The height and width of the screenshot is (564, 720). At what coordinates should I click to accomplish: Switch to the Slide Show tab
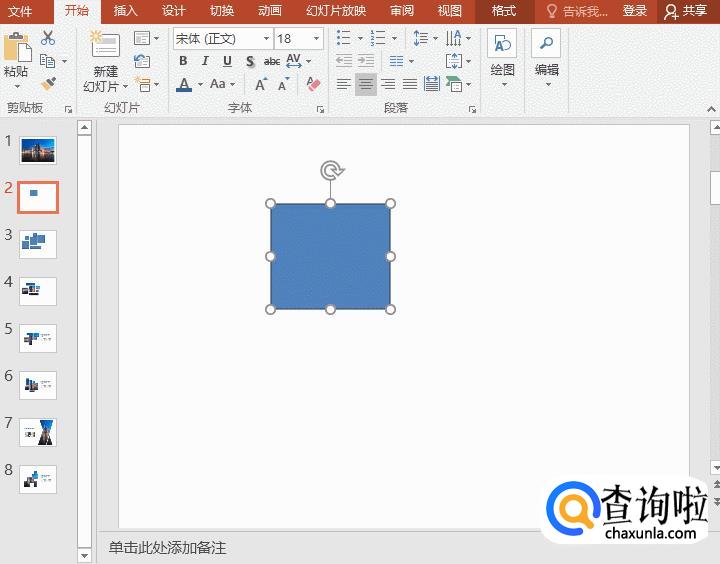click(336, 11)
